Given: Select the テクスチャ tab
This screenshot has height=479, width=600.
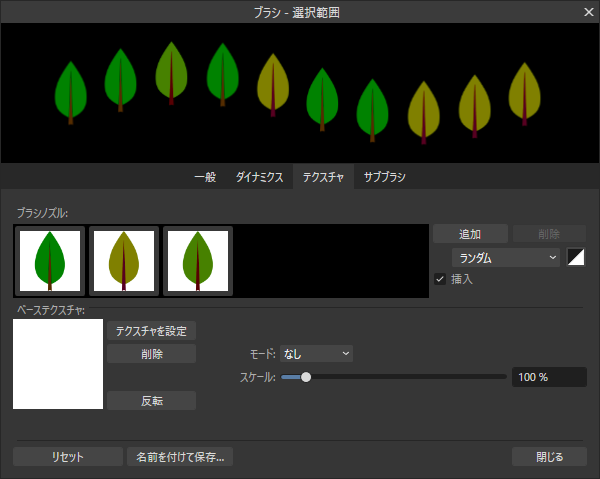Looking at the screenshot, I should point(323,177).
